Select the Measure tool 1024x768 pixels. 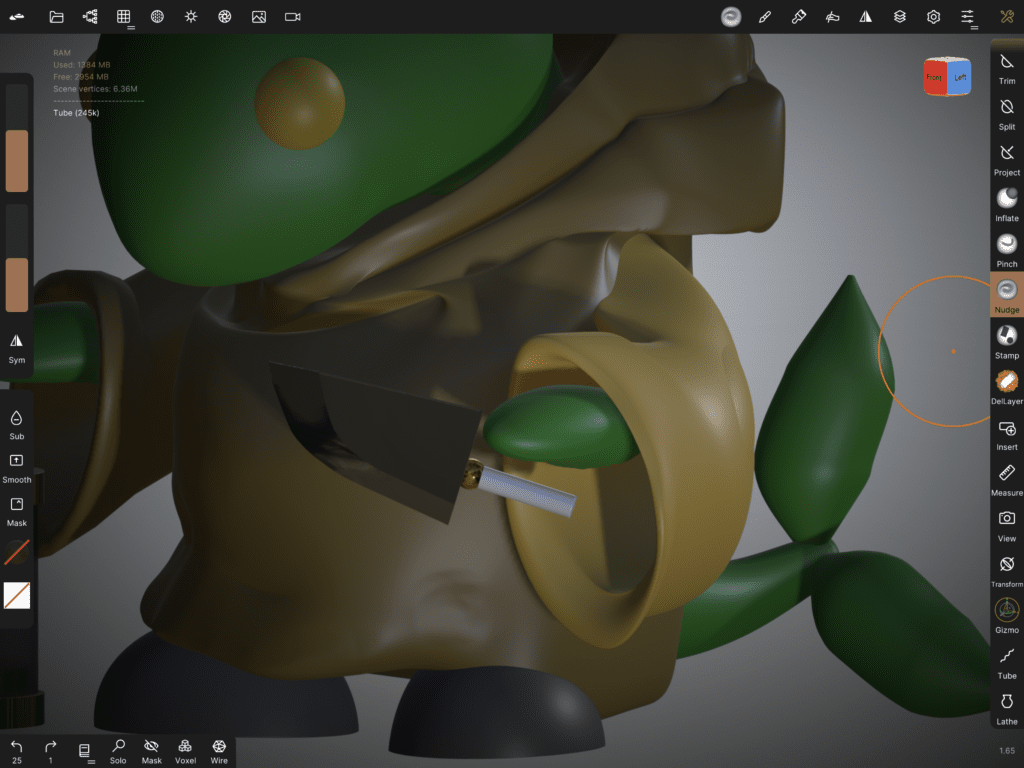click(x=1007, y=478)
